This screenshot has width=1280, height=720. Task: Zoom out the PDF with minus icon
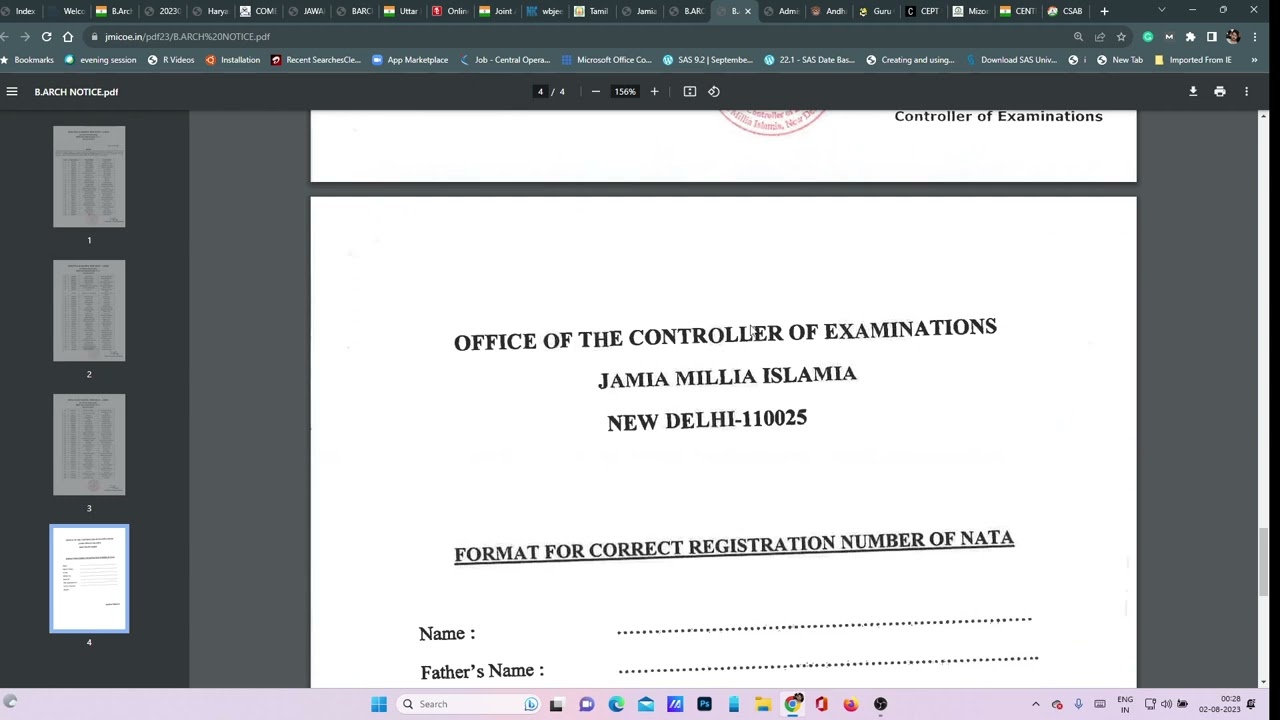[x=596, y=92]
